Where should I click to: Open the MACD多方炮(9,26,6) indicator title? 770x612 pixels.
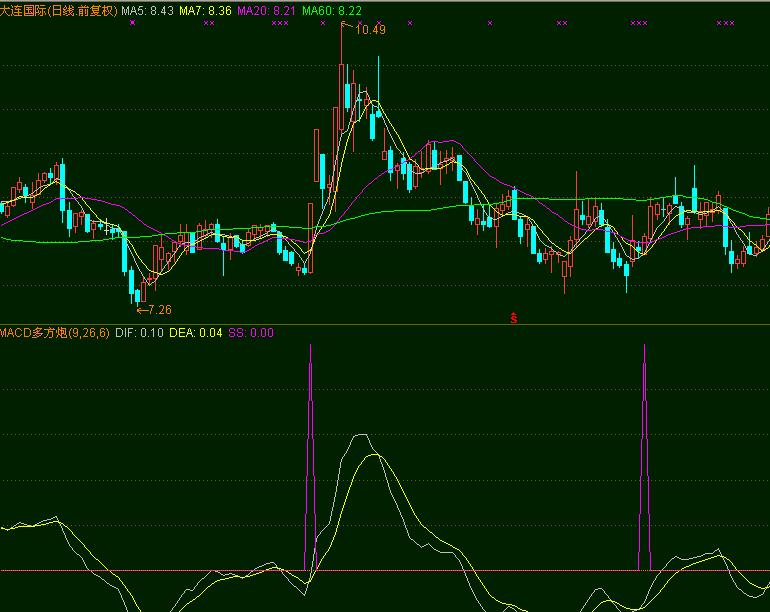[x=55, y=333]
